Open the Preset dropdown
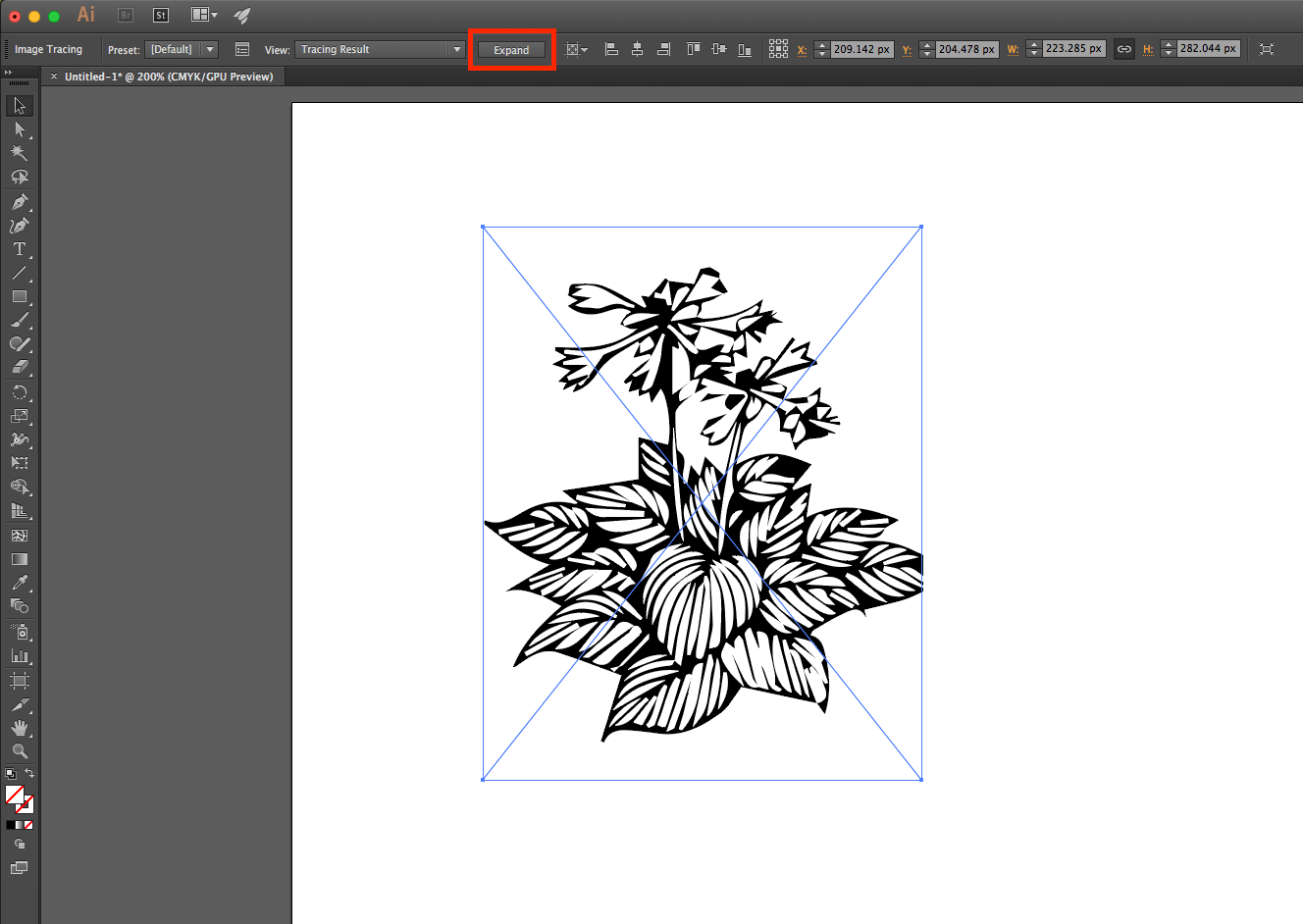Image resolution: width=1303 pixels, height=924 pixels. [x=182, y=49]
